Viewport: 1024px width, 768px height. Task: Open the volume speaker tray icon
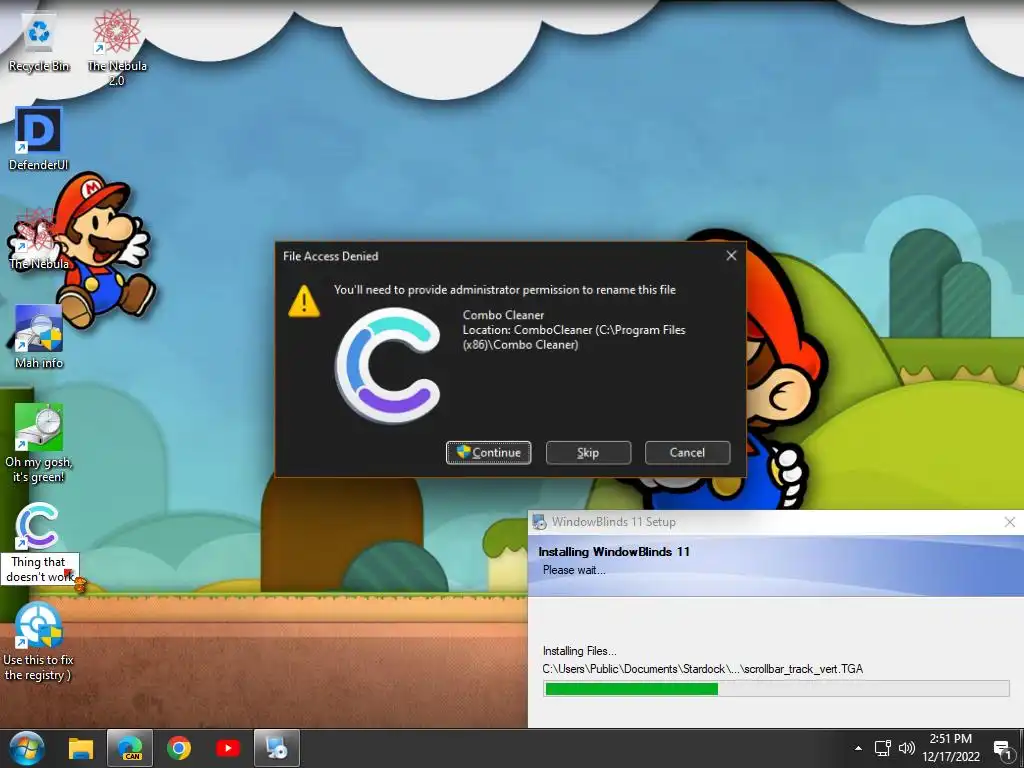[x=906, y=748]
